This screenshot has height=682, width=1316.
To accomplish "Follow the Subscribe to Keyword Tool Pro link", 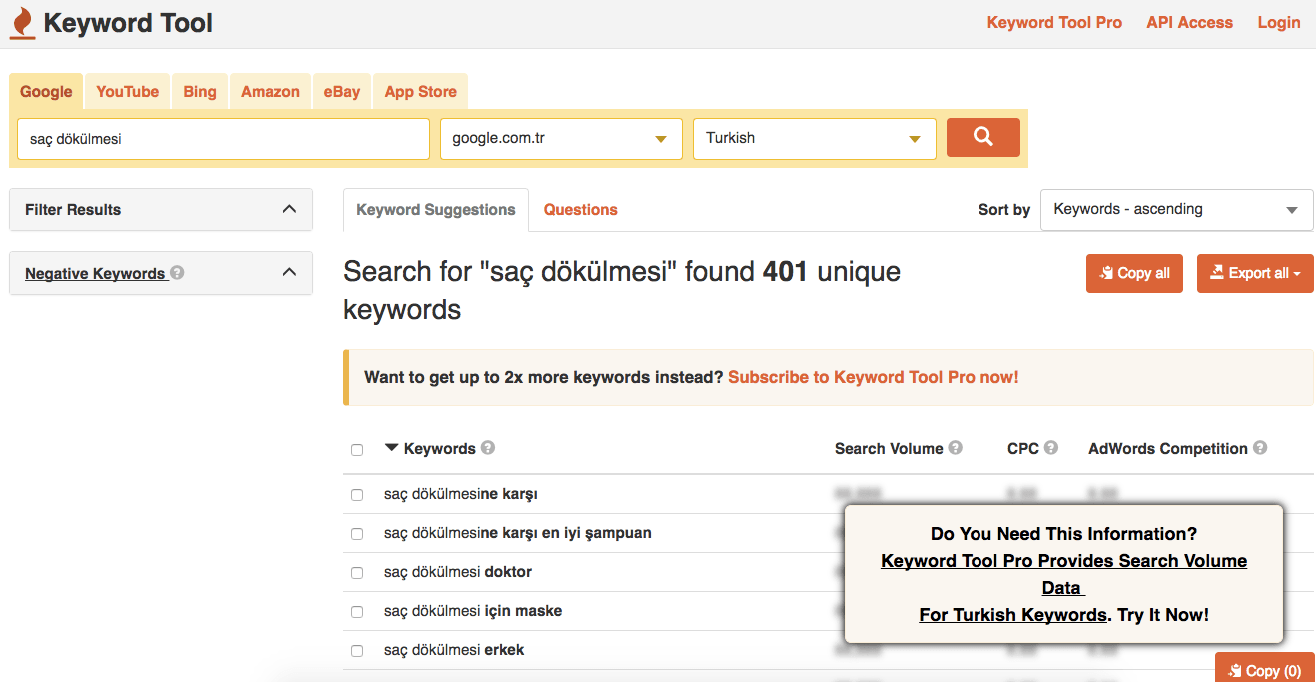I will [x=873, y=377].
